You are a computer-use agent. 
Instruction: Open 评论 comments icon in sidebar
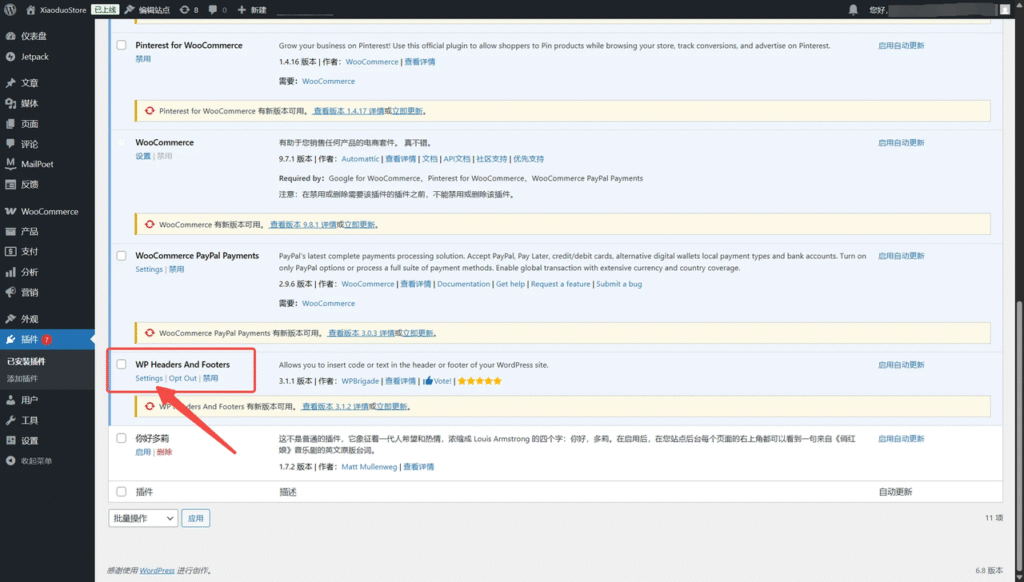pos(10,144)
